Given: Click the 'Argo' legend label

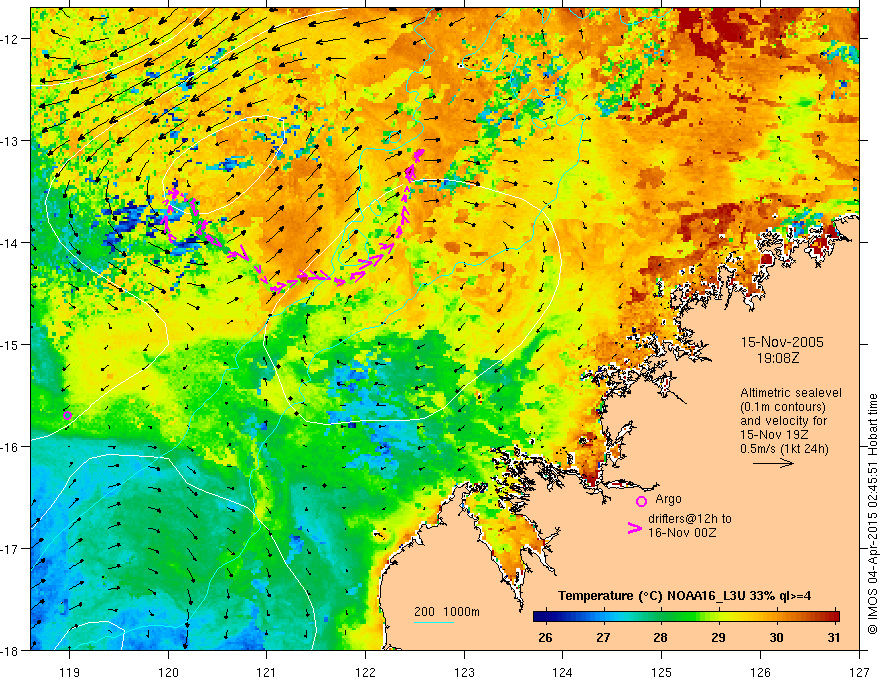Looking at the screenshot, I should tap(668, 499).
